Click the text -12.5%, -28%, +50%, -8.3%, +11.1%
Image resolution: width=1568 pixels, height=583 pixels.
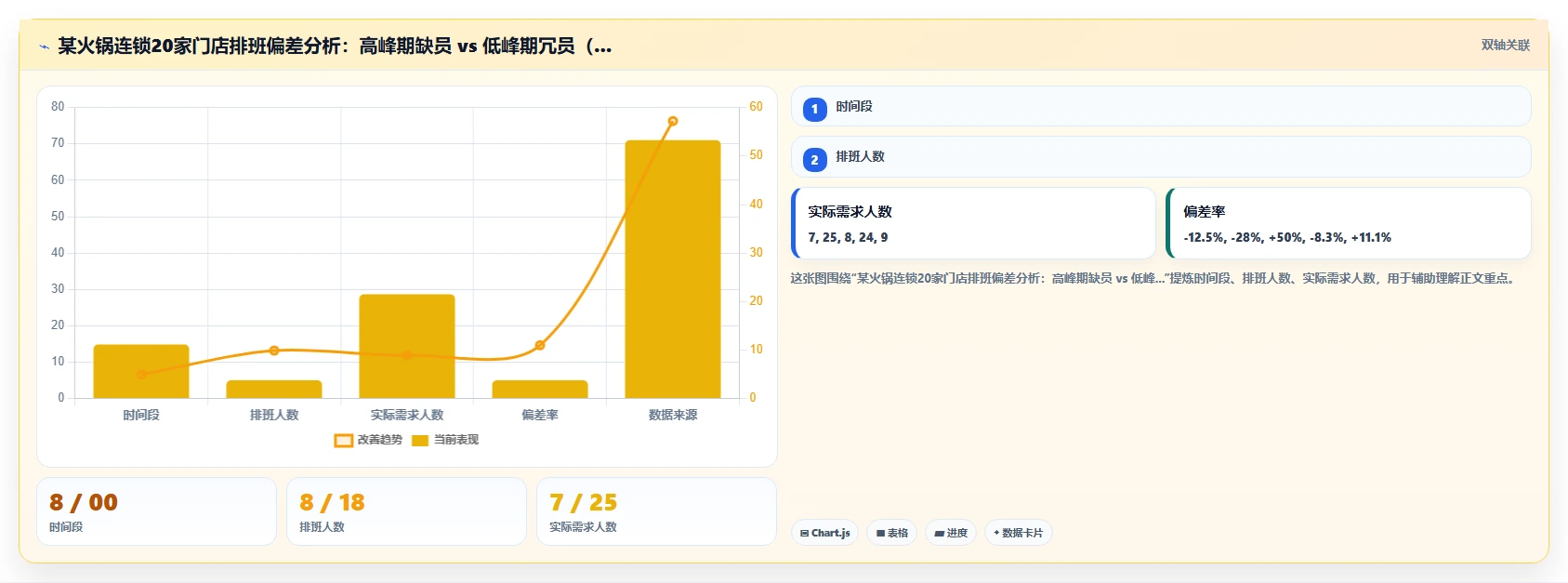[x=1287, y=237]
